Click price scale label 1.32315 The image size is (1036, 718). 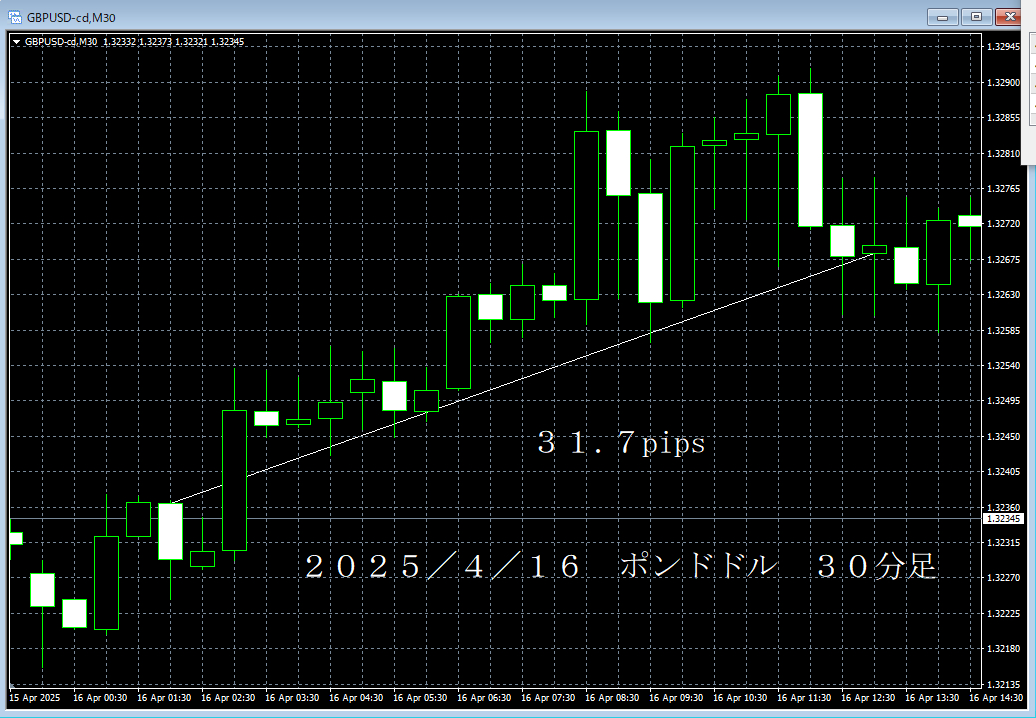pyautogui.click(x=1003, y=542)
